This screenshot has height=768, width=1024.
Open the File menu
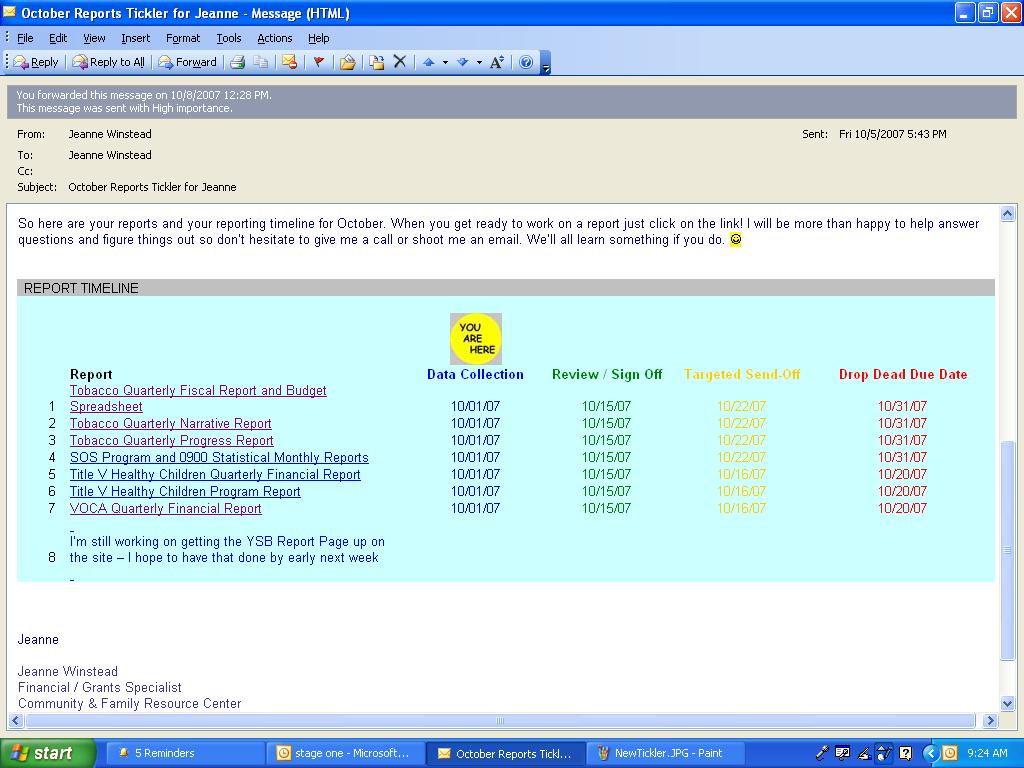25,38
